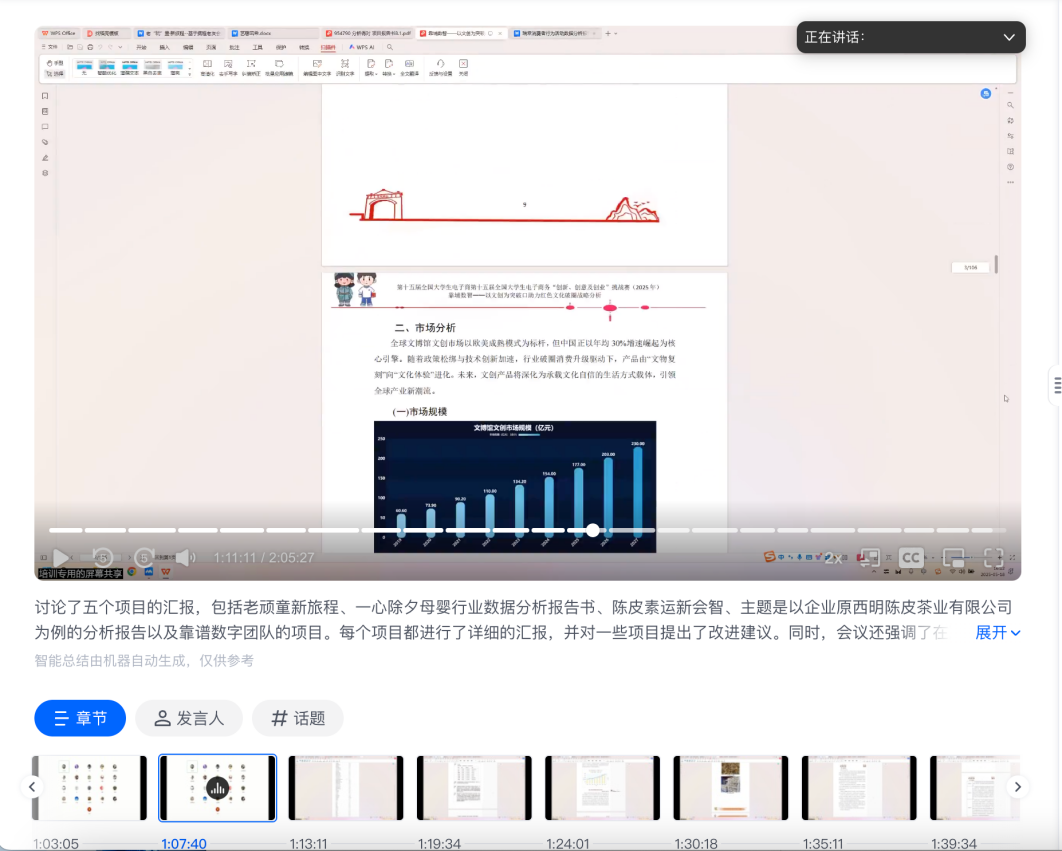Click the video progress bar handle

(593, 530)
